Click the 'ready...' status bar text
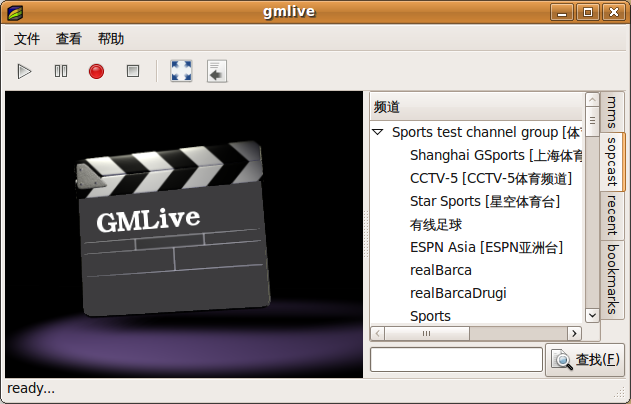Viewport: 631px width, 404px height. 31,388
